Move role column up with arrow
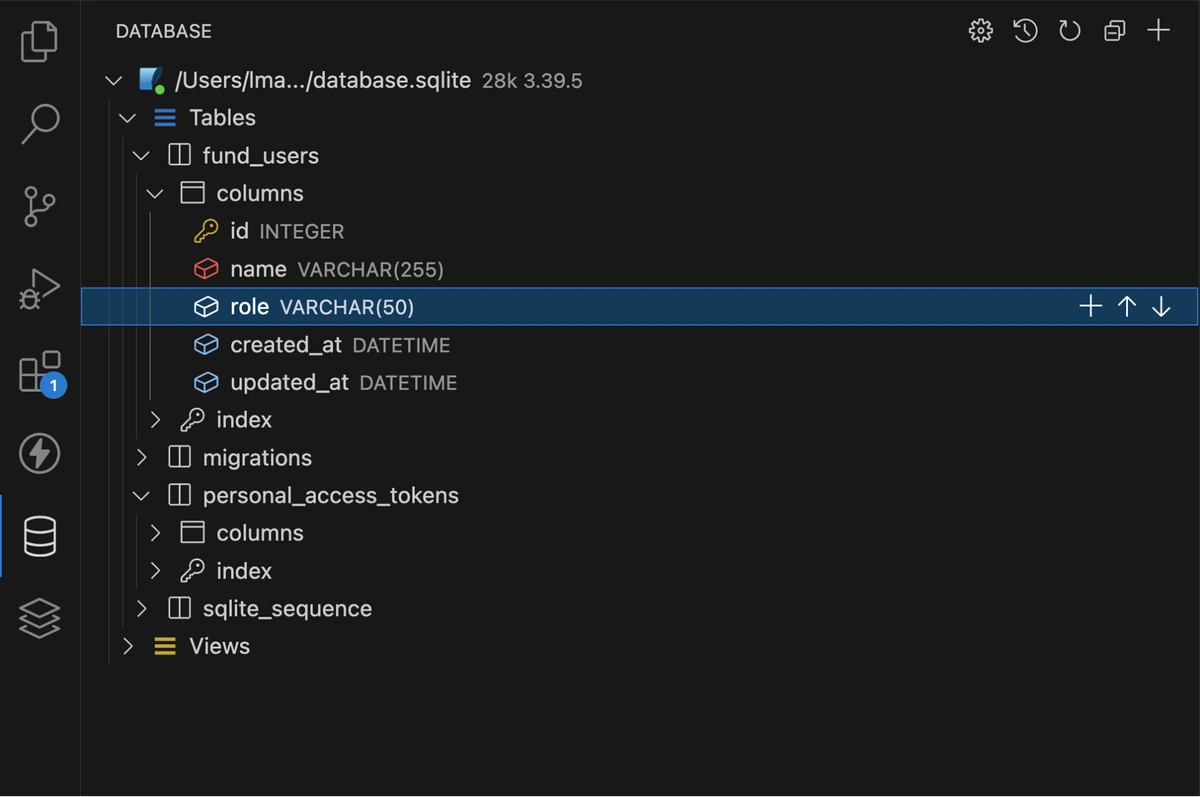Image resolution: width=1200 pixels, height=797 pixels. pyautogui.click(x=1127, y=307)
